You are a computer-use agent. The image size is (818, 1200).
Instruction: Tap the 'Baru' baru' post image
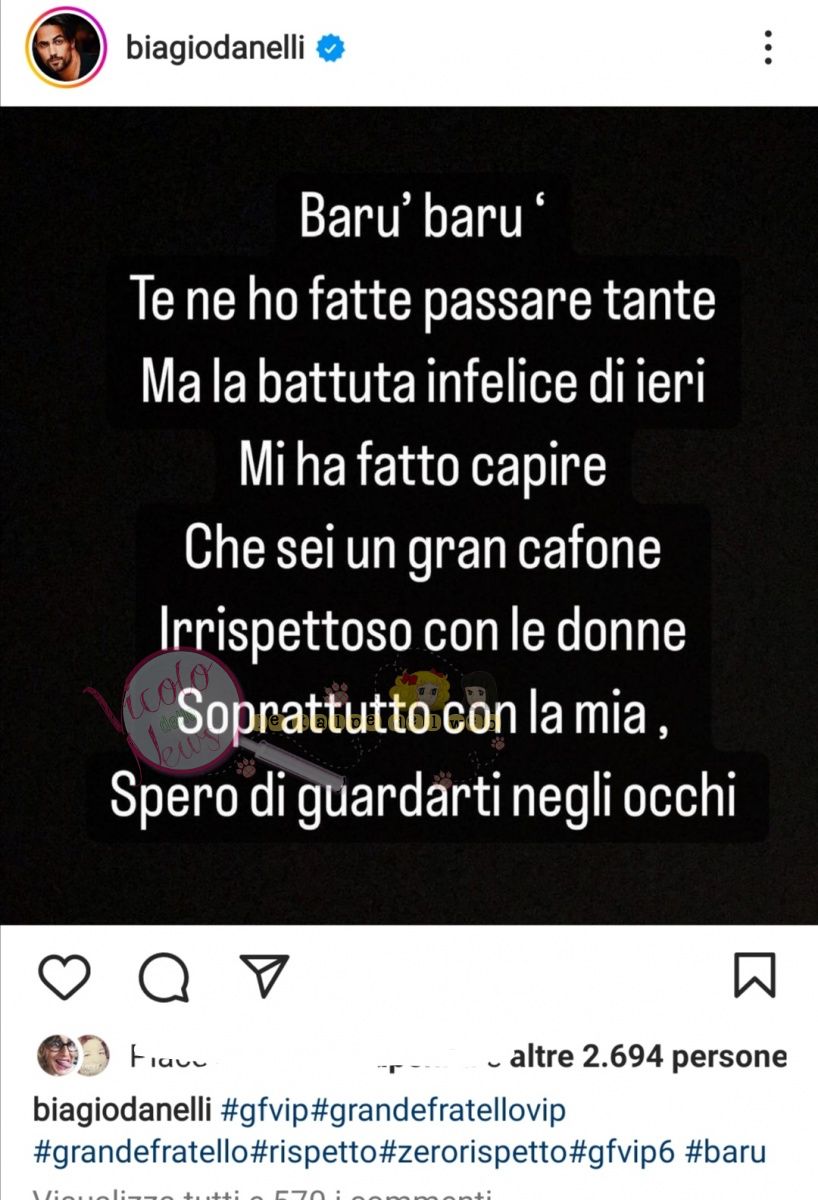pos(409,515)
